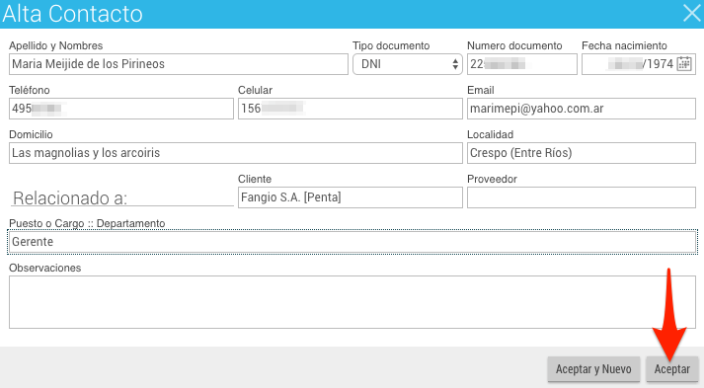
Task: Click the Domicilio address field
Action: tap(236, 153)
